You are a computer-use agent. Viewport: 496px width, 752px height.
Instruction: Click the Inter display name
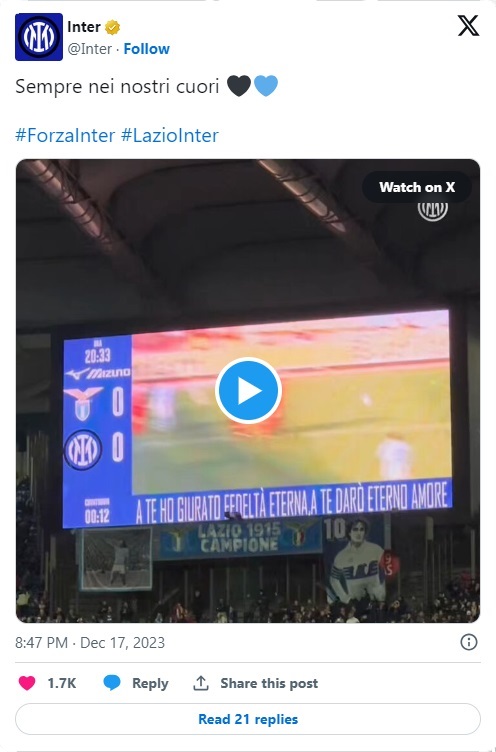pos(84,27)
